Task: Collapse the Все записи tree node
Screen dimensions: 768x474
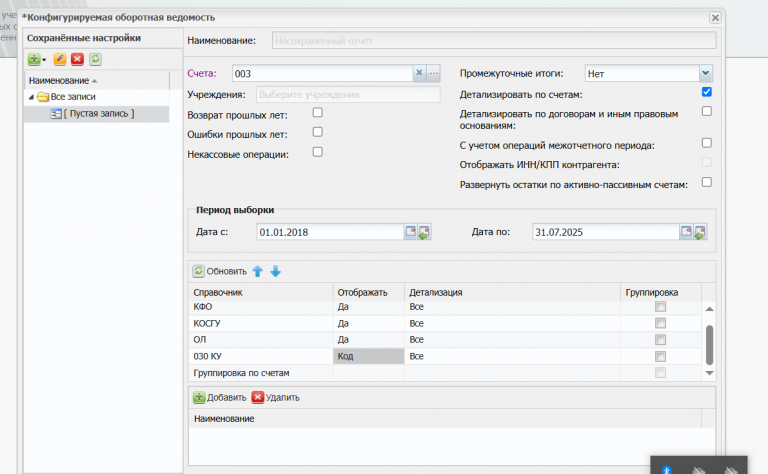Action: pos(31,97)
